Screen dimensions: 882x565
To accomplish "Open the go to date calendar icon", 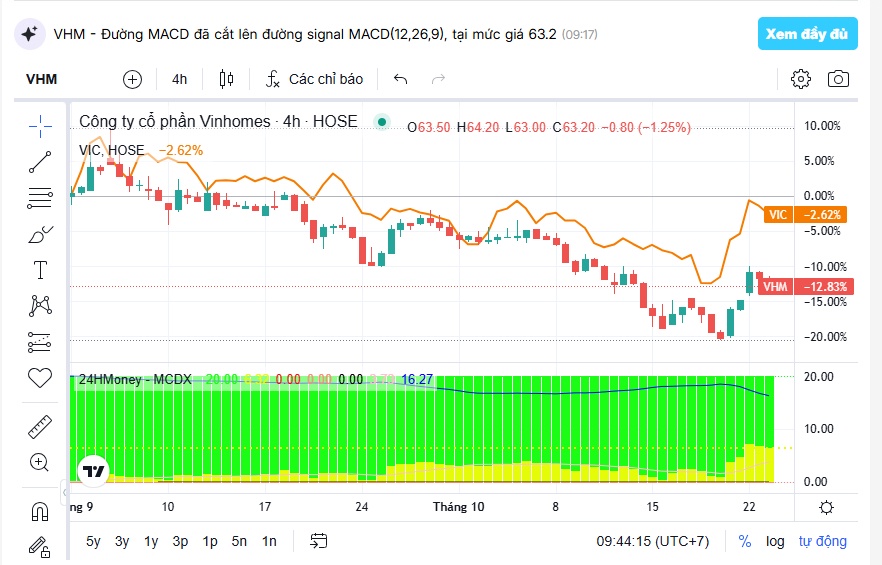I will [318, 541].
